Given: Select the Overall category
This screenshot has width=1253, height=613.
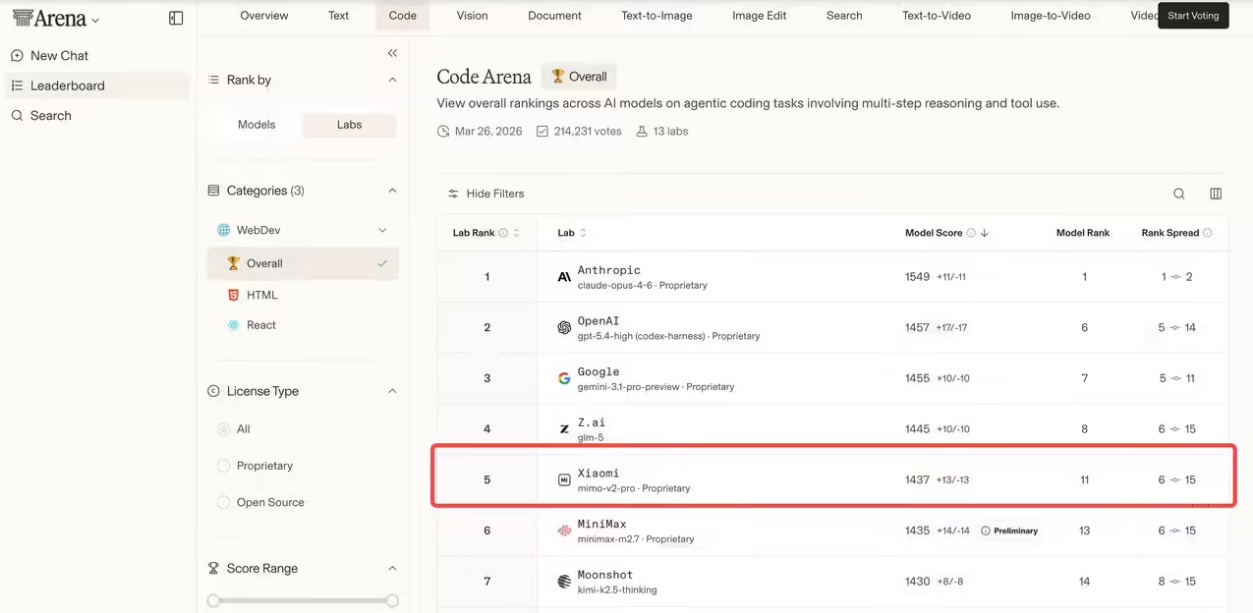Looking at the screenshot, I should point(303,264).
